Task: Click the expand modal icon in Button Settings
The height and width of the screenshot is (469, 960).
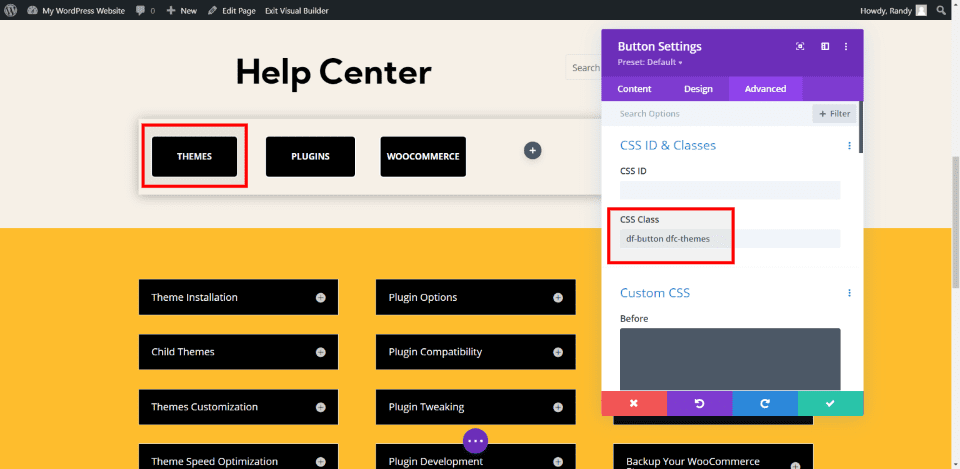Action: coord(800,46)
